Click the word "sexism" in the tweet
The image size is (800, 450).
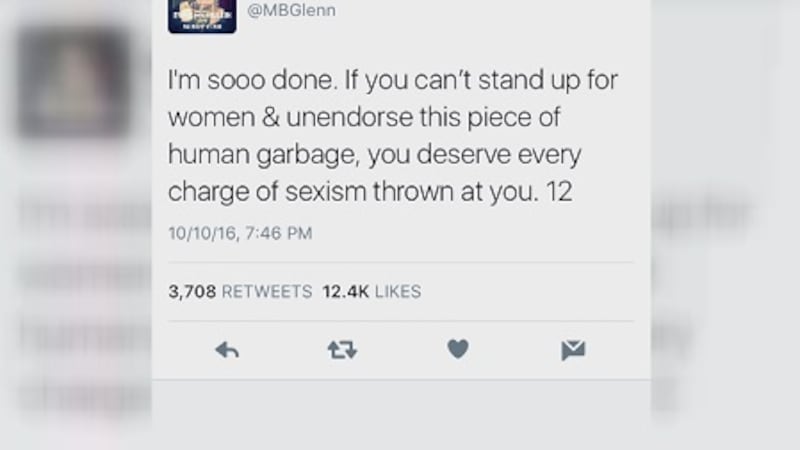point(326,192)
